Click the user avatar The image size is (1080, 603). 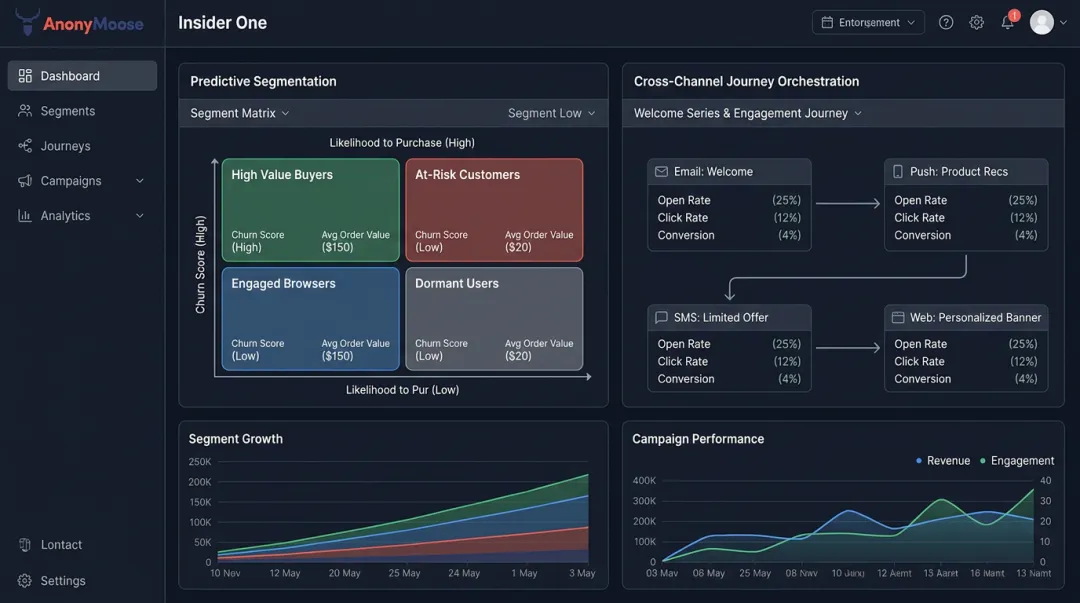(1041, 22)
